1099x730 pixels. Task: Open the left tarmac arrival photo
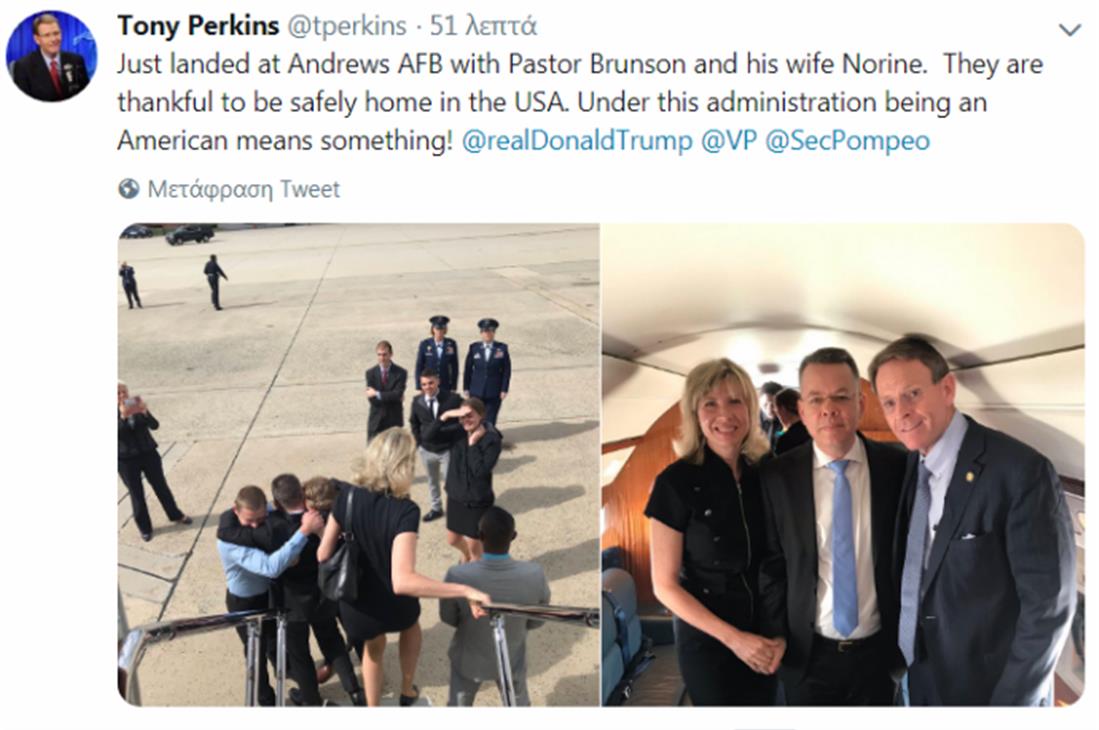(x=358, y=463)
